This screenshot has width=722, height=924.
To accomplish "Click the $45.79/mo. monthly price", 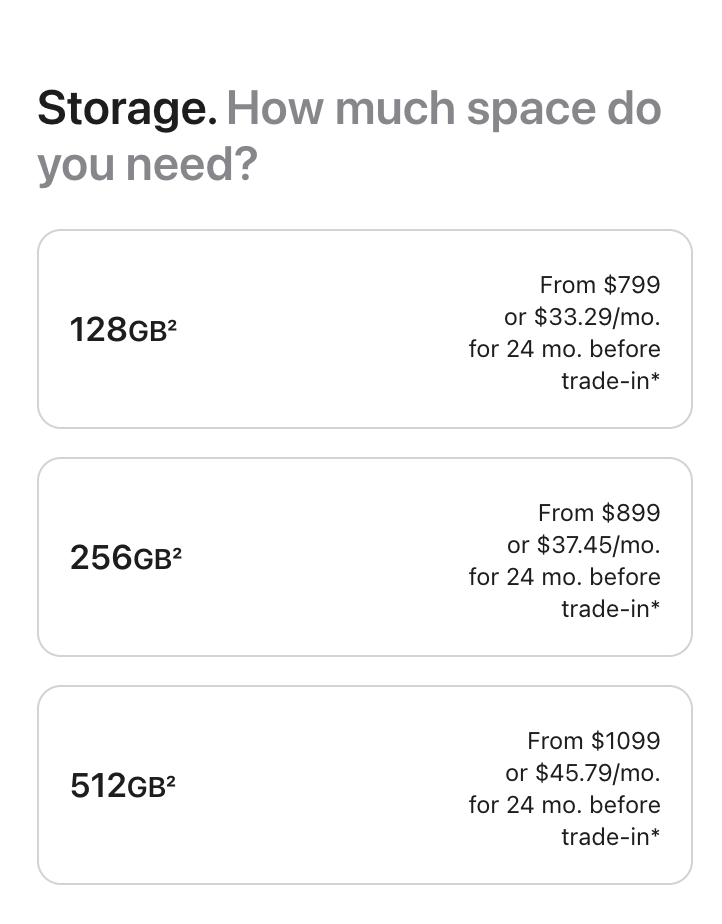I will pos(598,773).
